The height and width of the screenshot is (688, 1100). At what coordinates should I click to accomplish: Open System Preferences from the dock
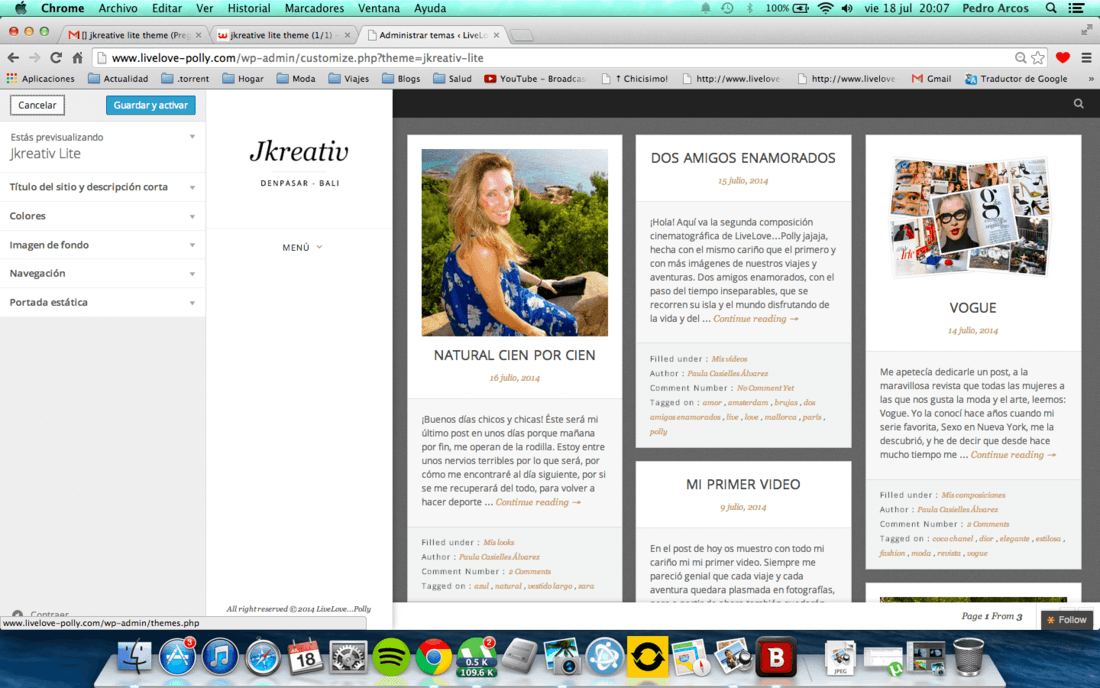pyautogui.click(x=348, y=658)
